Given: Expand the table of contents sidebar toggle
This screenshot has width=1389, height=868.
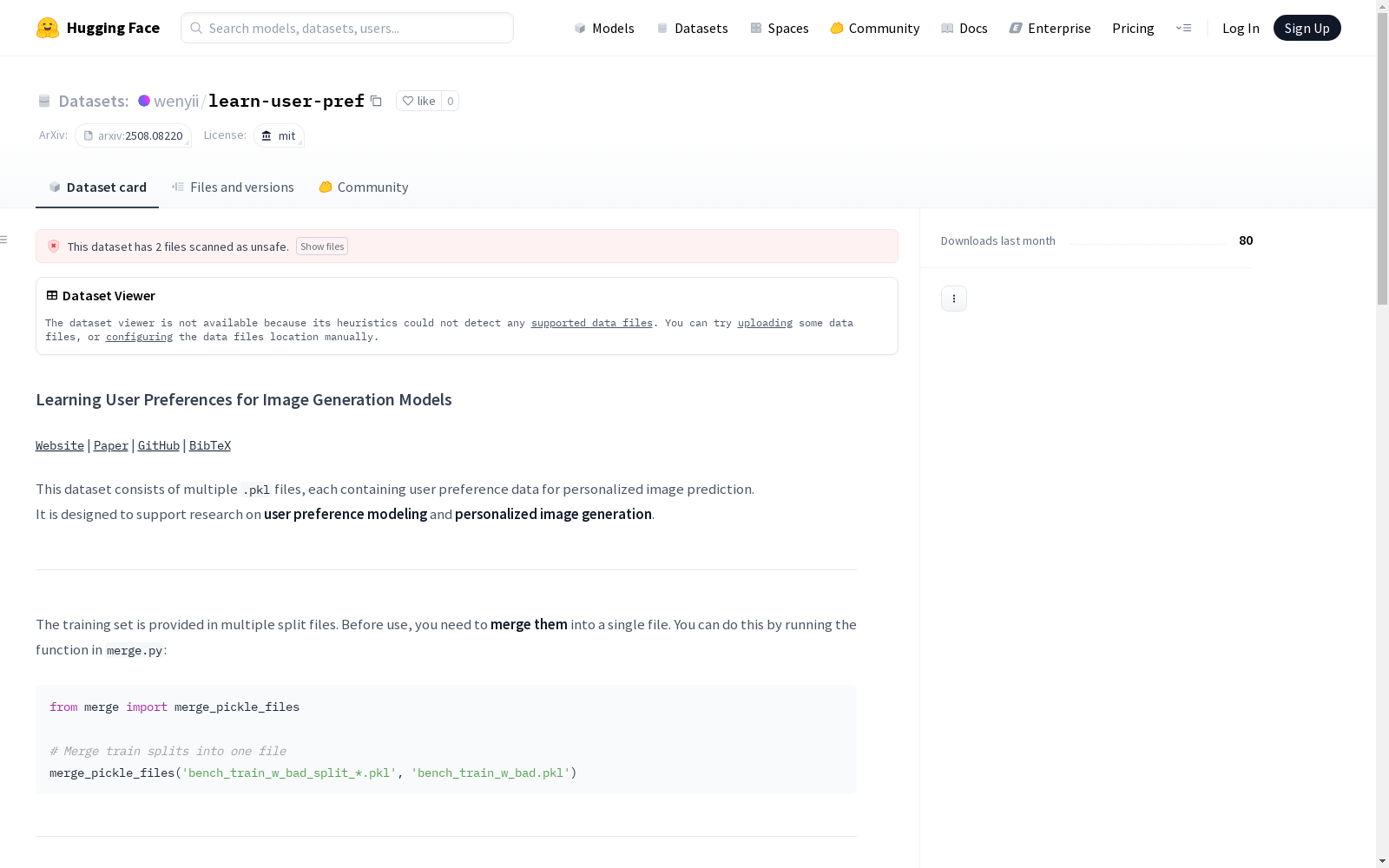Looking at the screenshot, I should tap(4, 240).
